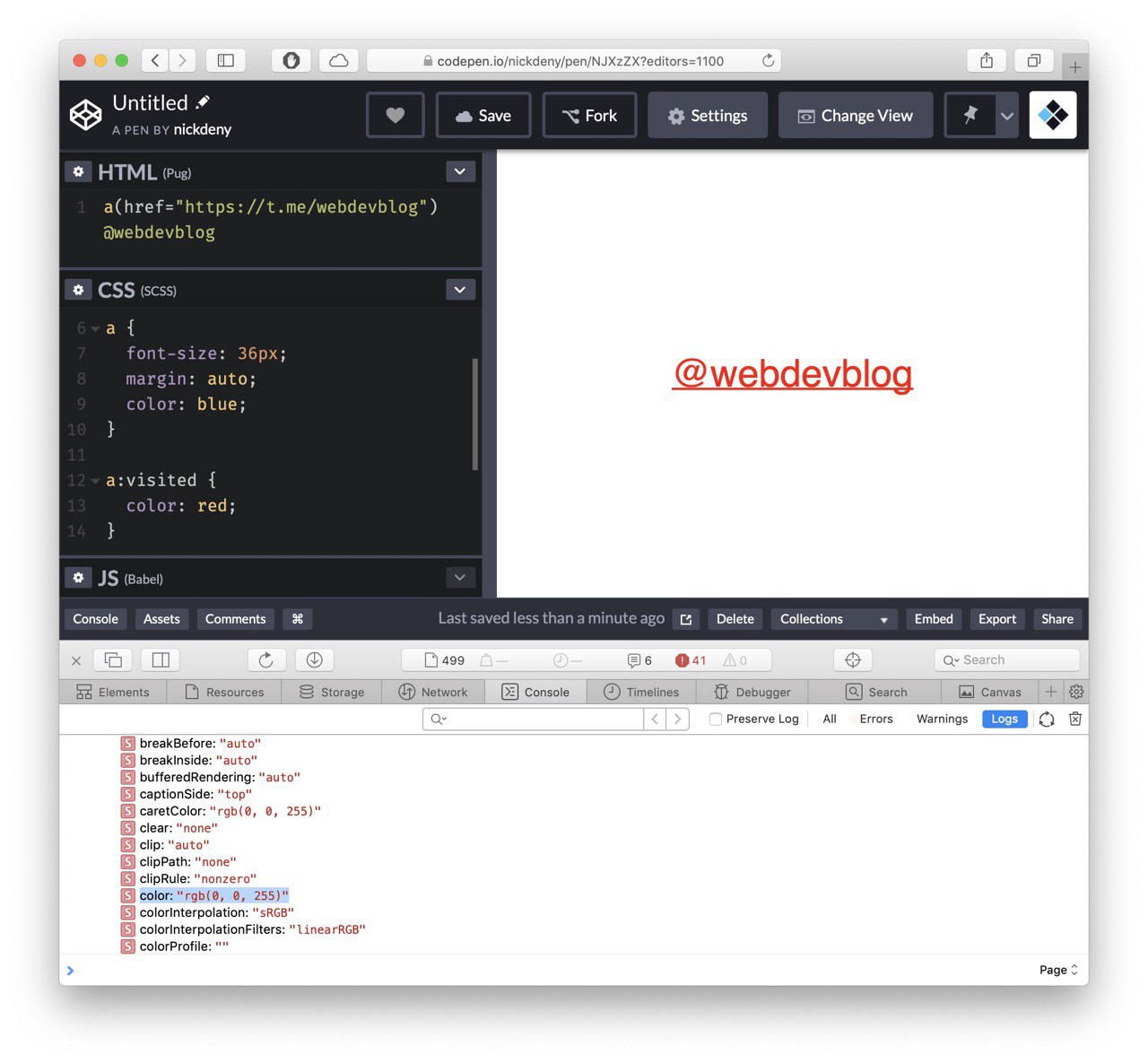Filter console to All messages

coord(830,719)
